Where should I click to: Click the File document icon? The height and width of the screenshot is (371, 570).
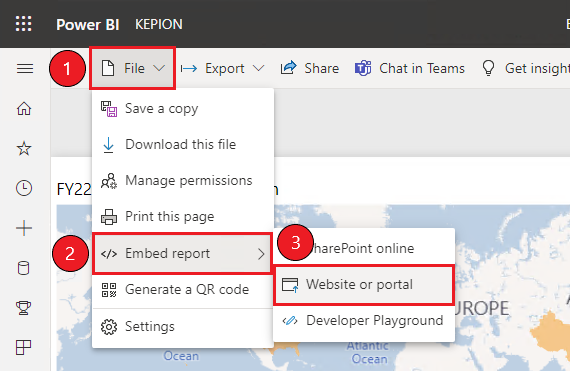(x=108, y=68)
